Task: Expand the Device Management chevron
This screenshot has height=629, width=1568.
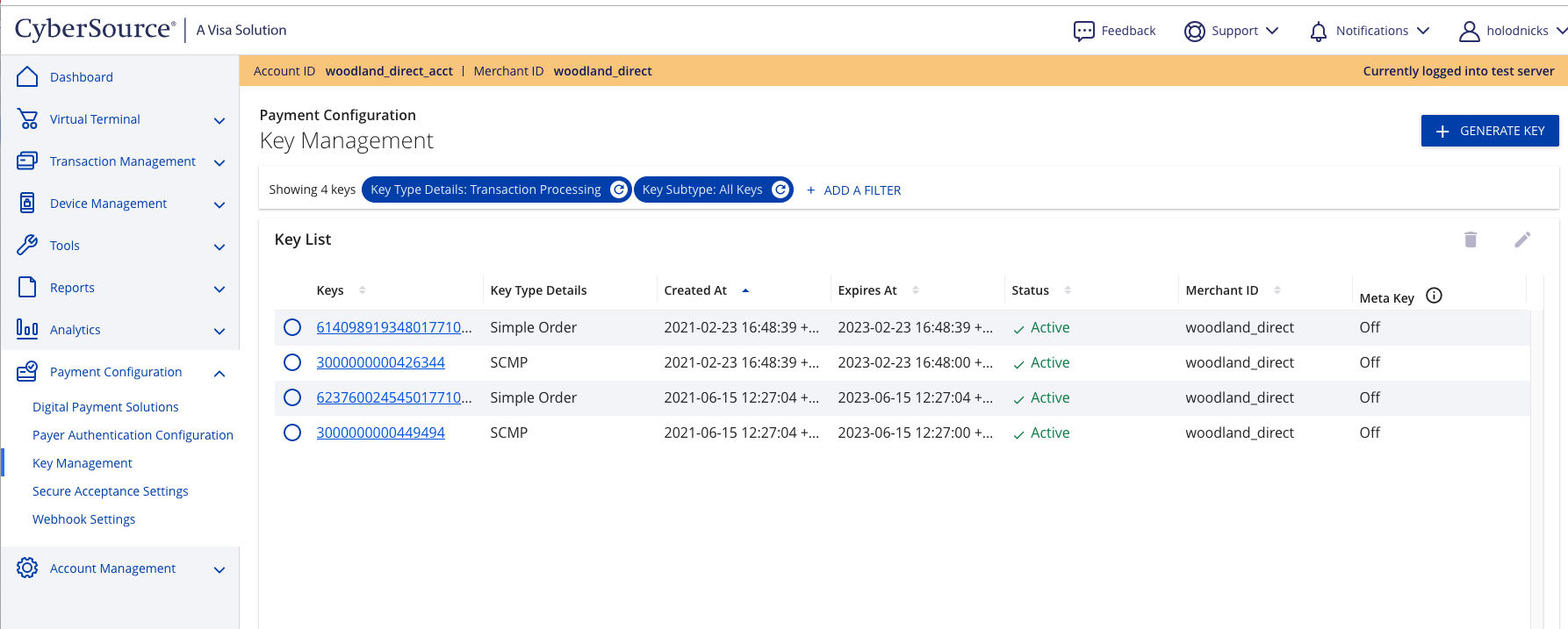Action: (x=219, y=205)
